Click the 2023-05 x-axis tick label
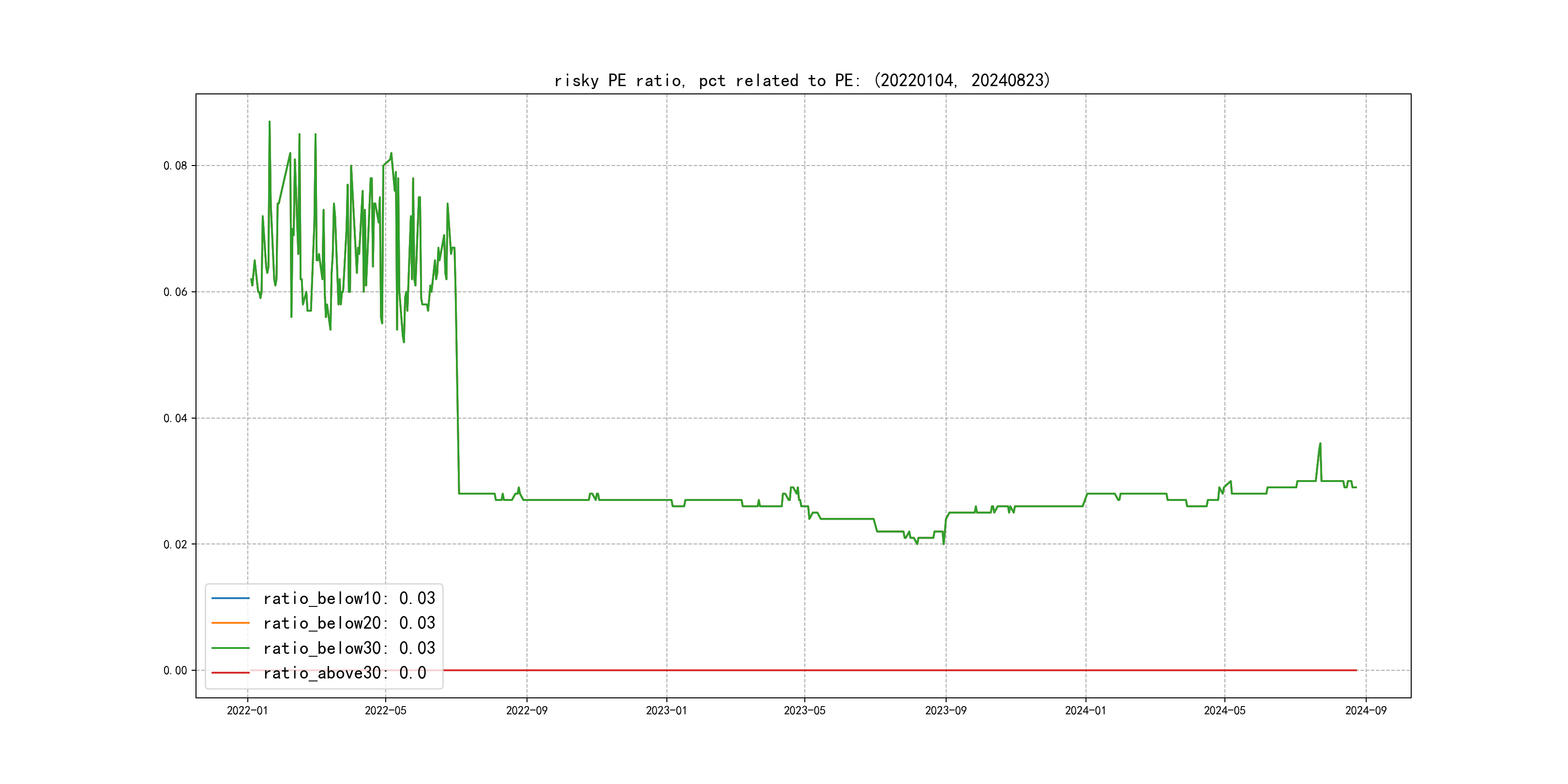The height and width of the screenshot is (784, 1568). pyautogui.click(x=804, y=710)
